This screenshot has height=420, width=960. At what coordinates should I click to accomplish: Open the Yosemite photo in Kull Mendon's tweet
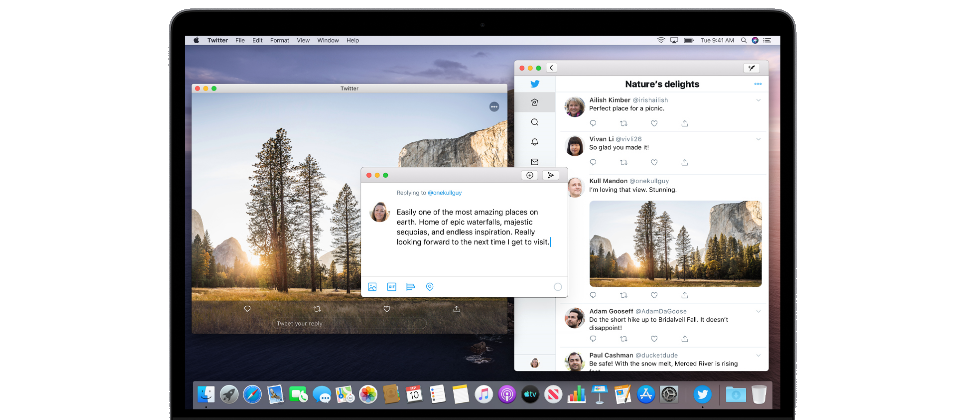point(675,243)
